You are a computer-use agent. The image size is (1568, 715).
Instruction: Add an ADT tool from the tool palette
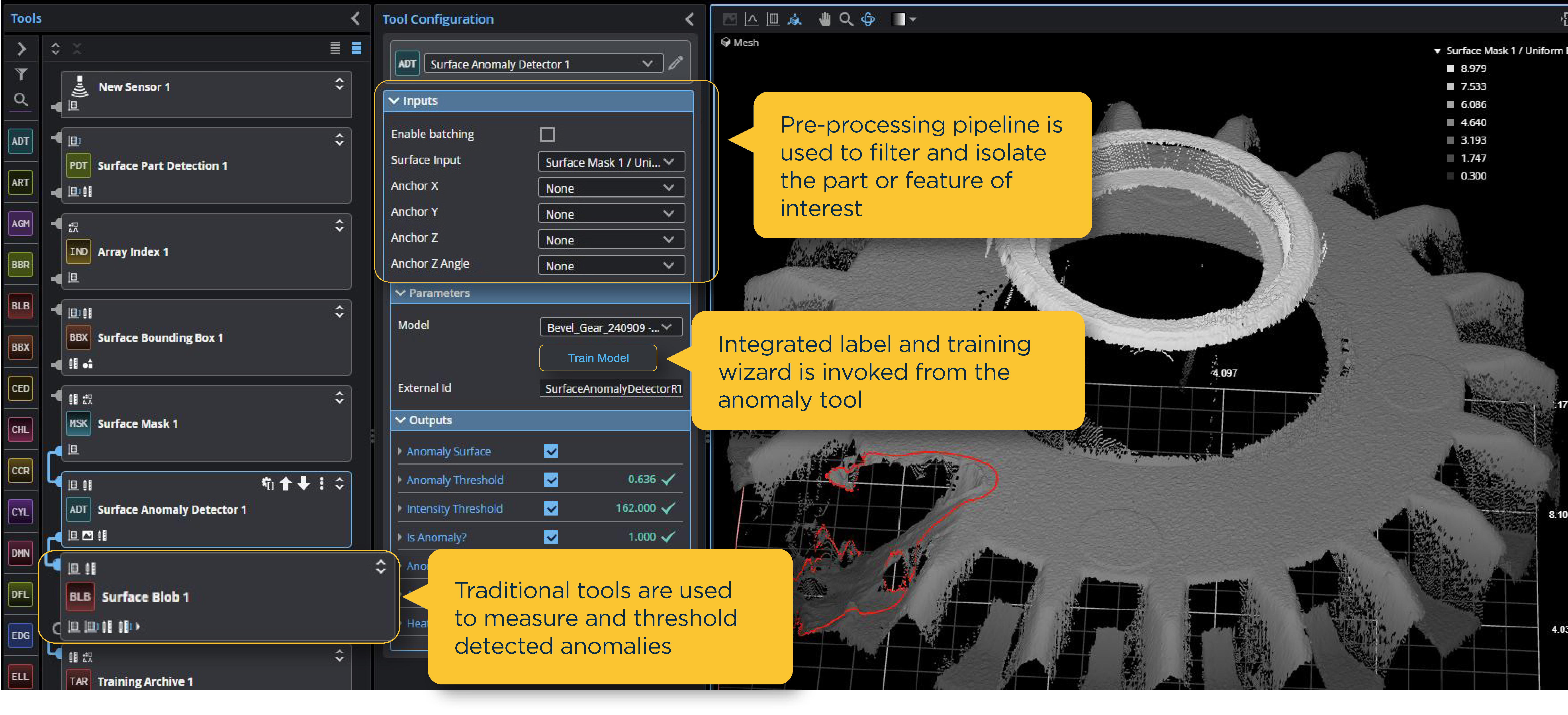point(20,141)
